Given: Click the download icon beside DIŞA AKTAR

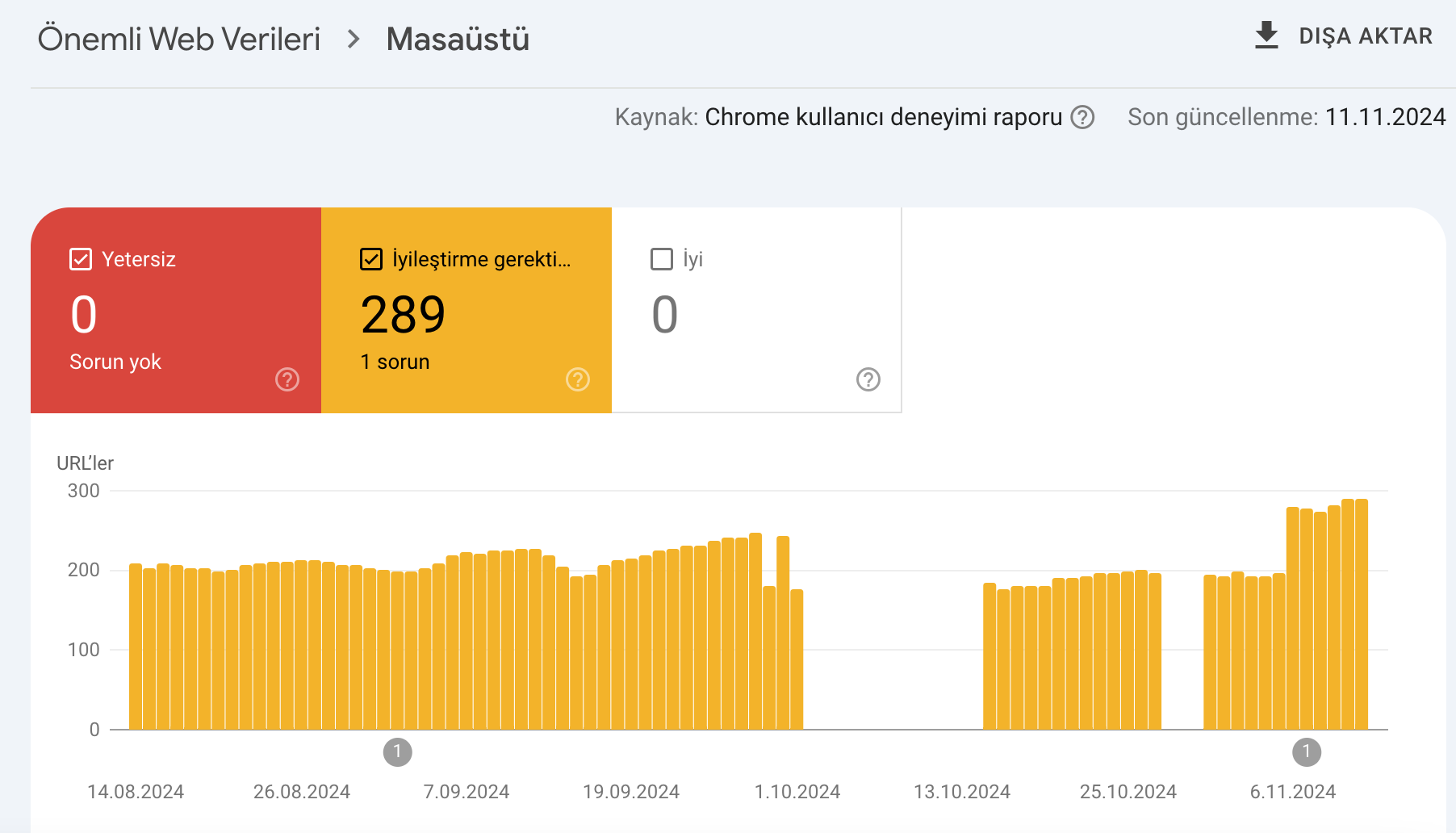Looking at the screenshot, I should (1266, 36).
